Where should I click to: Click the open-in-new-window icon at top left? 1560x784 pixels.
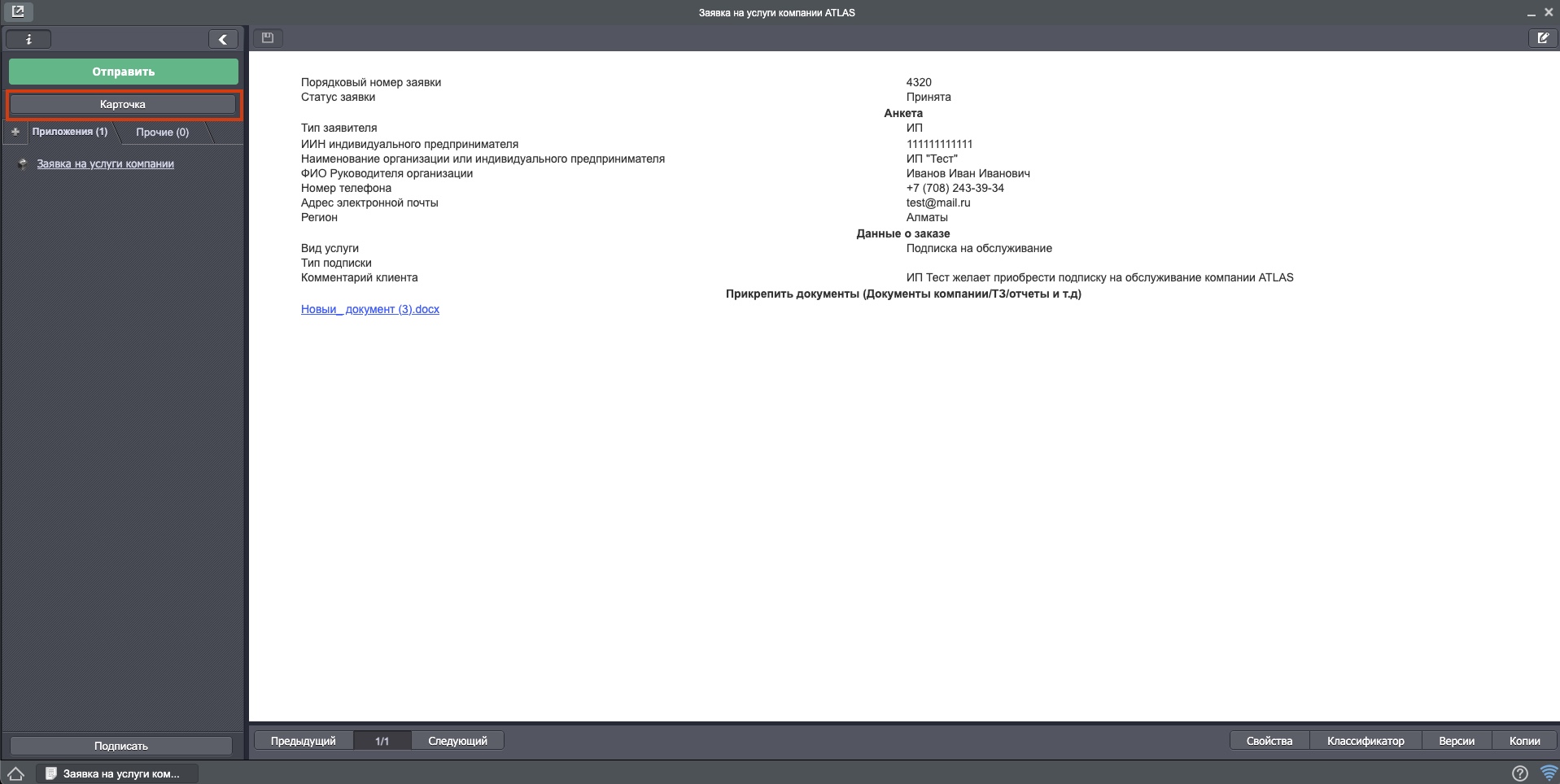(x=18, y=11)
